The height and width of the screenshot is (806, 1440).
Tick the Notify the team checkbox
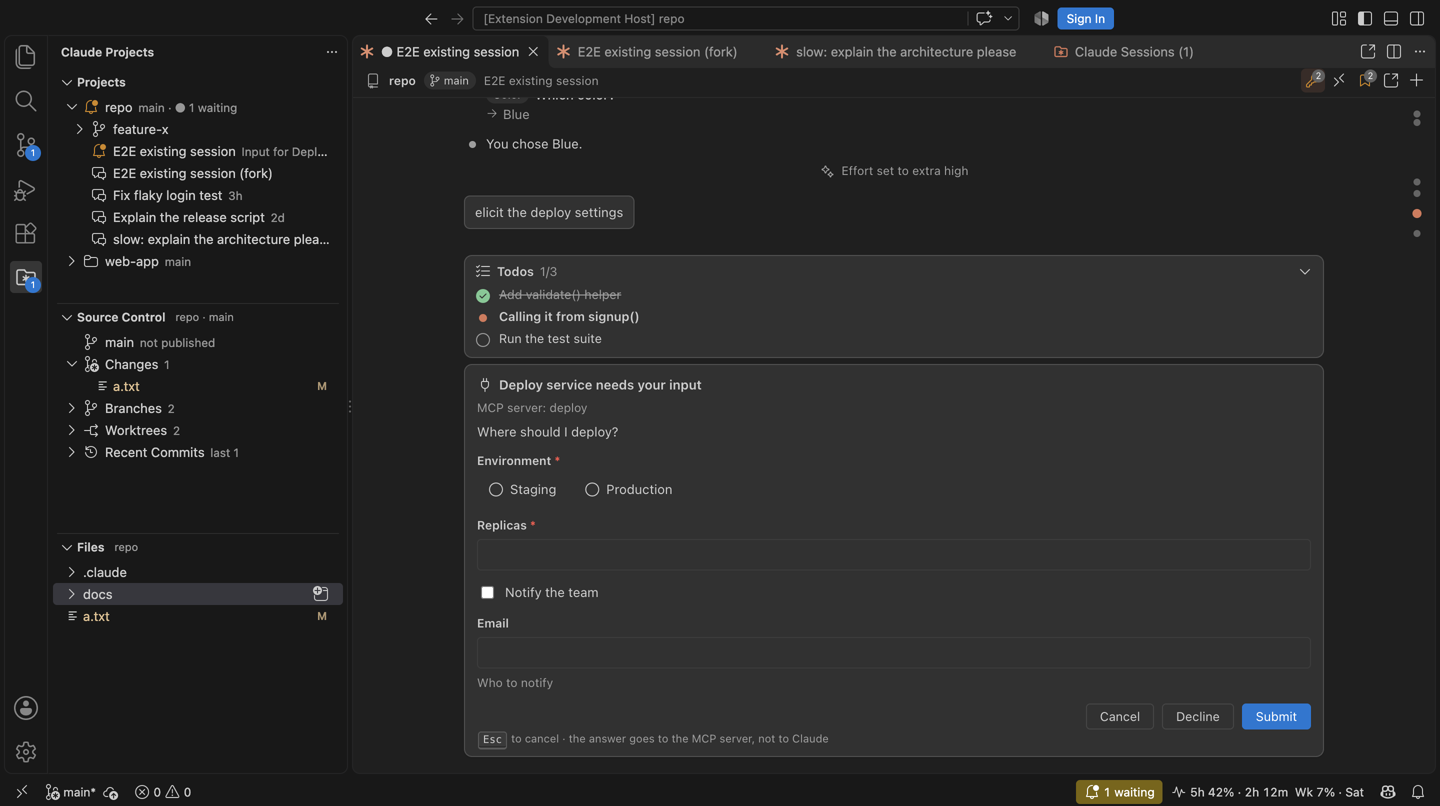pos(488,593)
